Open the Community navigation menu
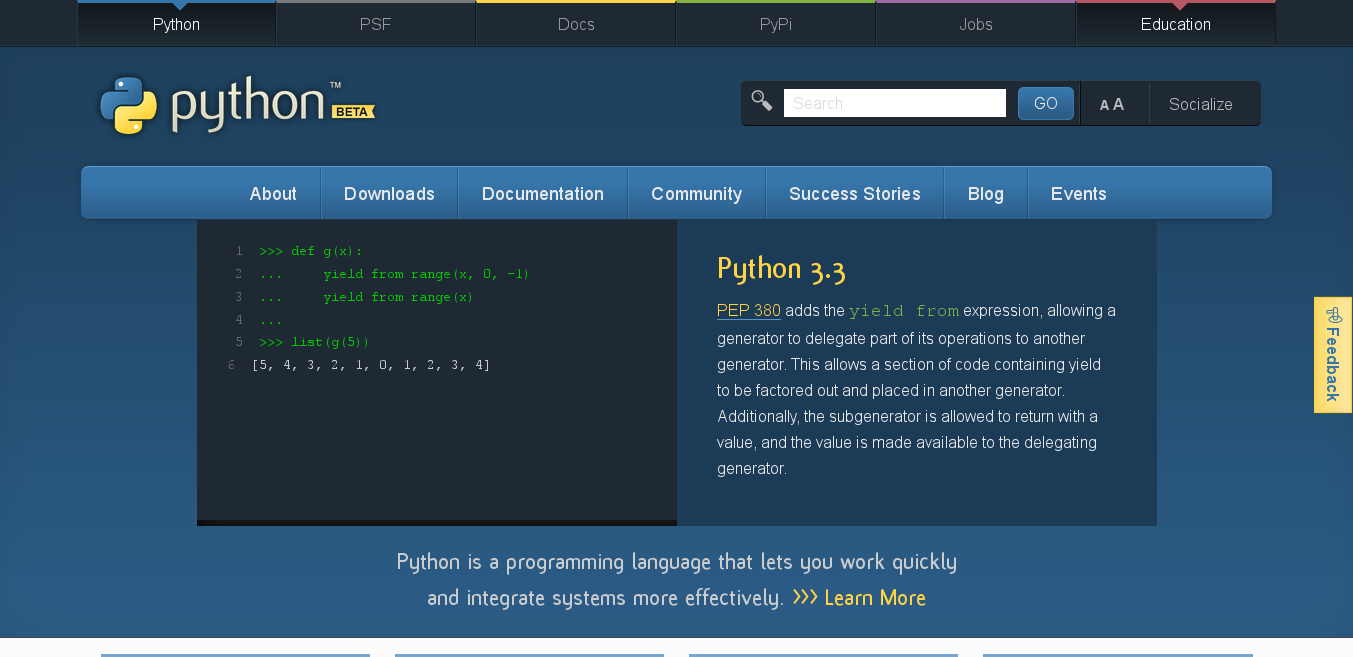Image resolution: width=1353 pixels, height=657 pixels. click(x=697, y=194)
